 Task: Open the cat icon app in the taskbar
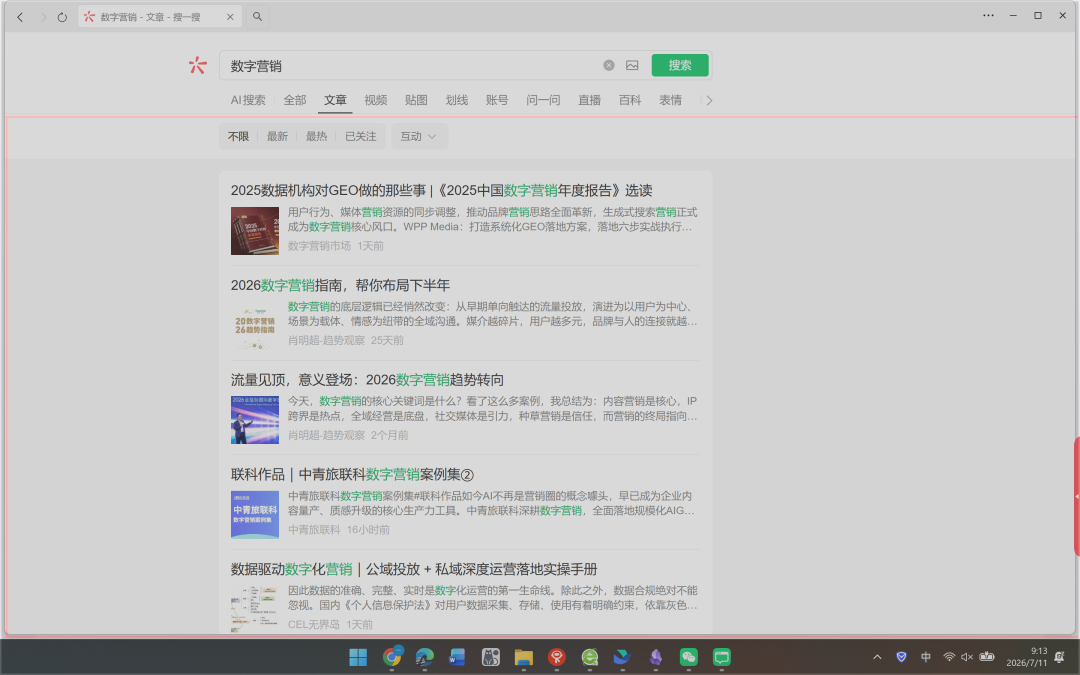[x=490, y=657]
